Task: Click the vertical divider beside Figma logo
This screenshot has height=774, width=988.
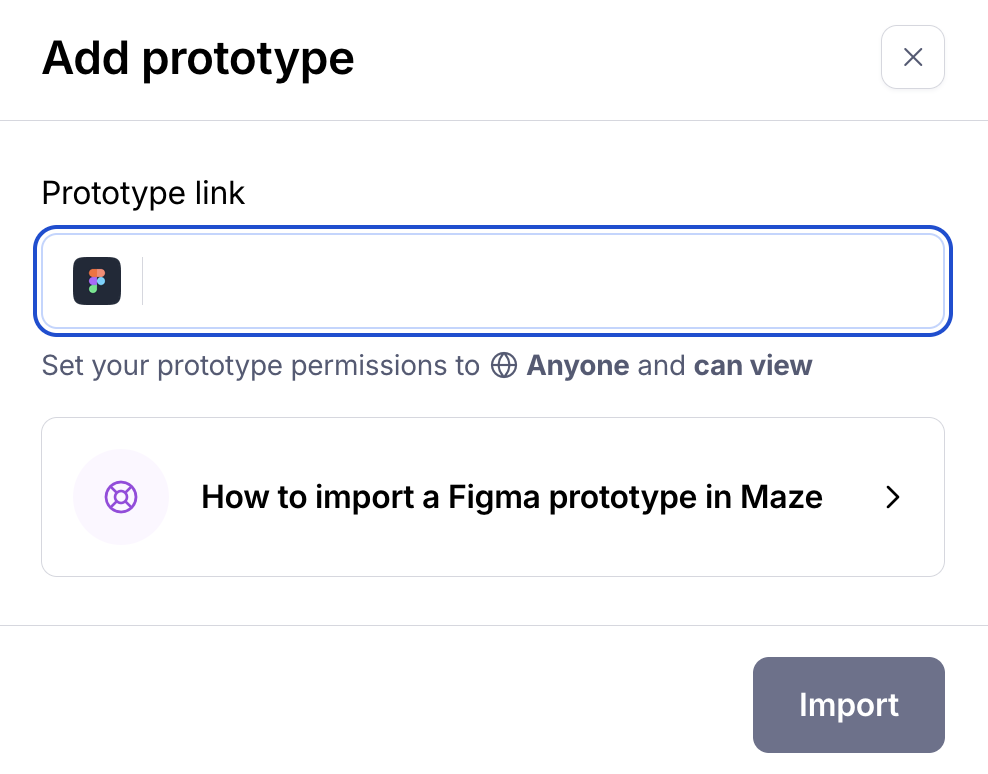Action: (x=143, y=281)
